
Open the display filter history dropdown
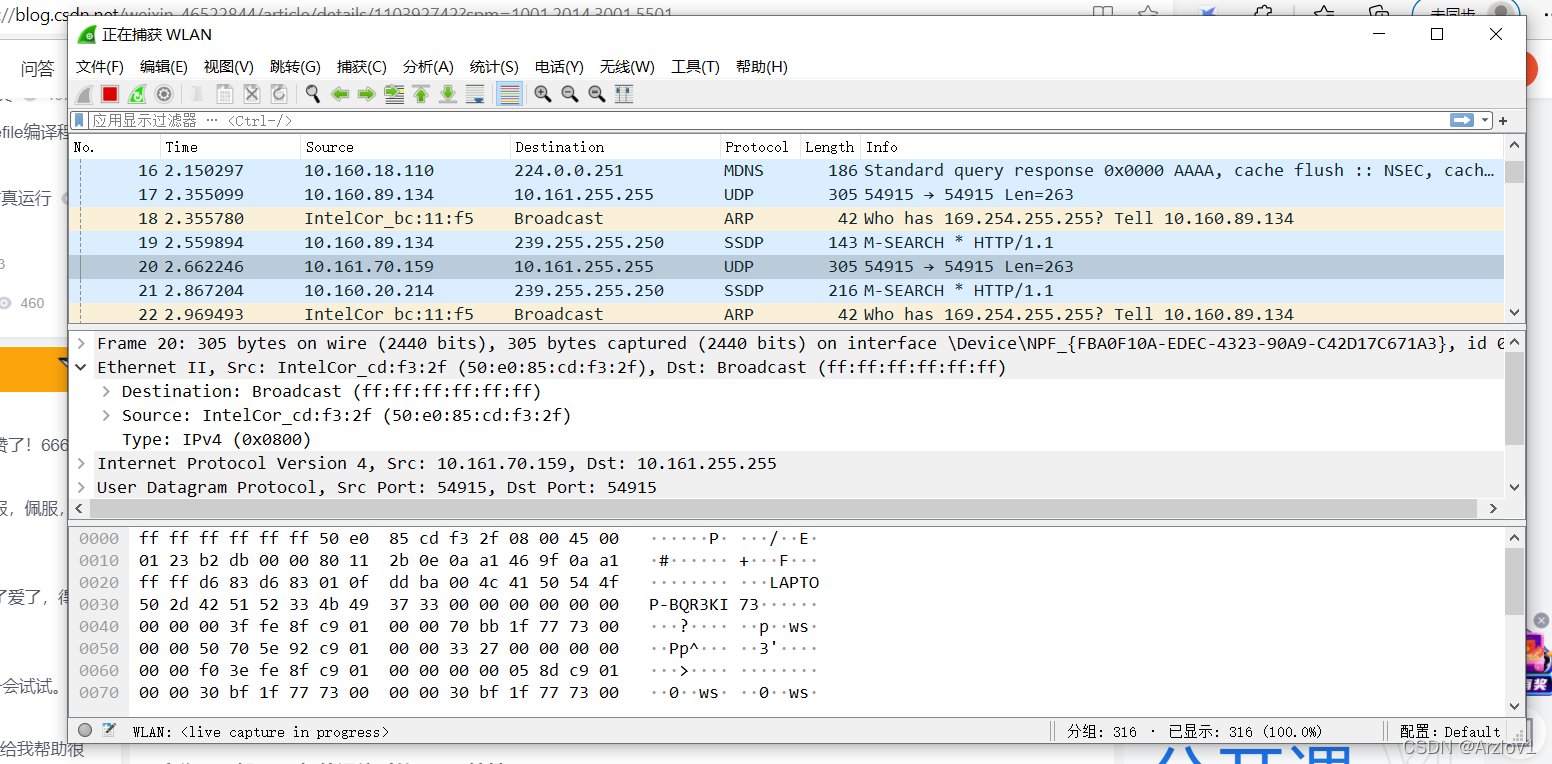[1485, 120]
